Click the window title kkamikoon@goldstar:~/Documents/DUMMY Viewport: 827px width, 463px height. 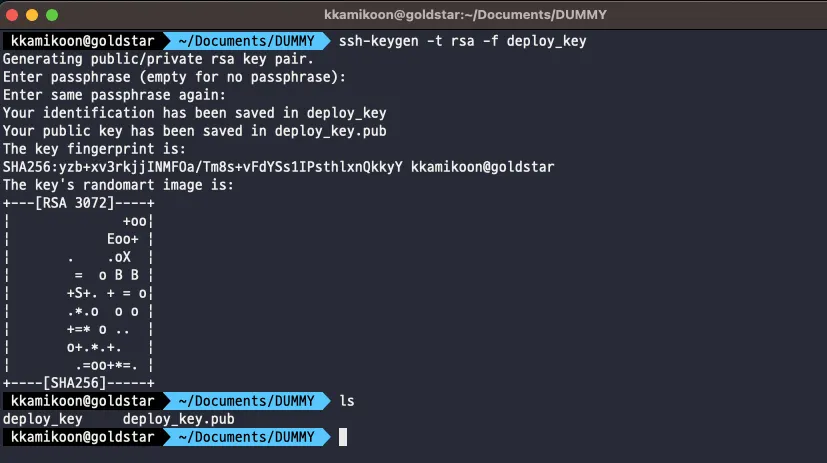pos(465,15)
